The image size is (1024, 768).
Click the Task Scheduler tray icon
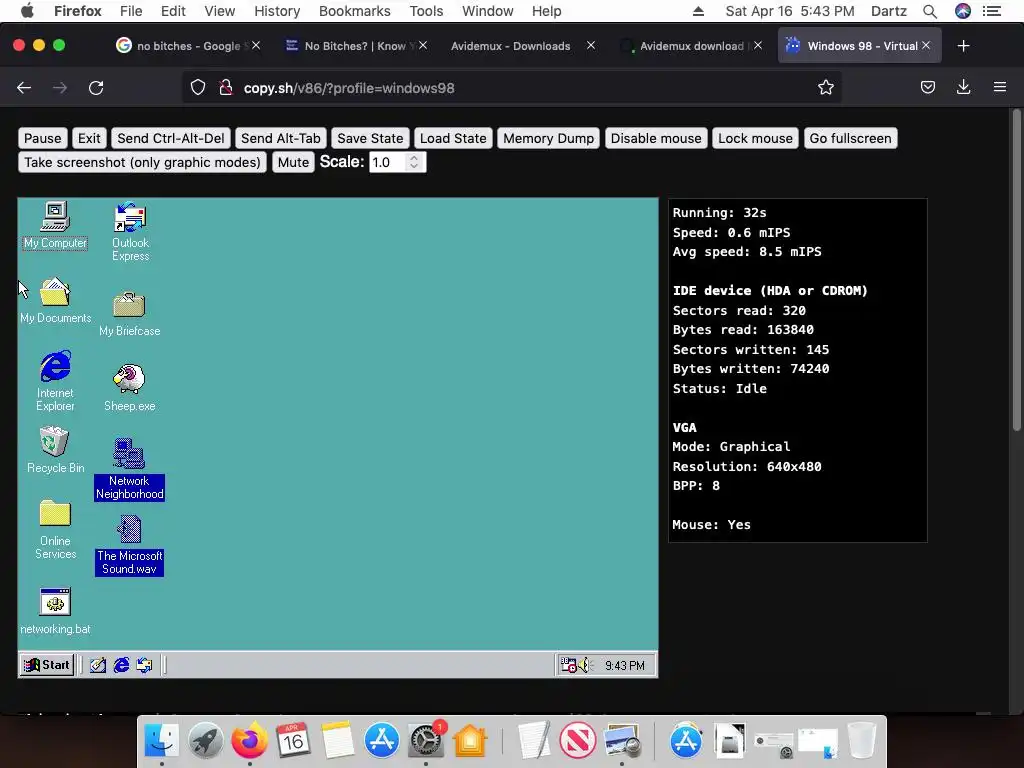(568, 665)
